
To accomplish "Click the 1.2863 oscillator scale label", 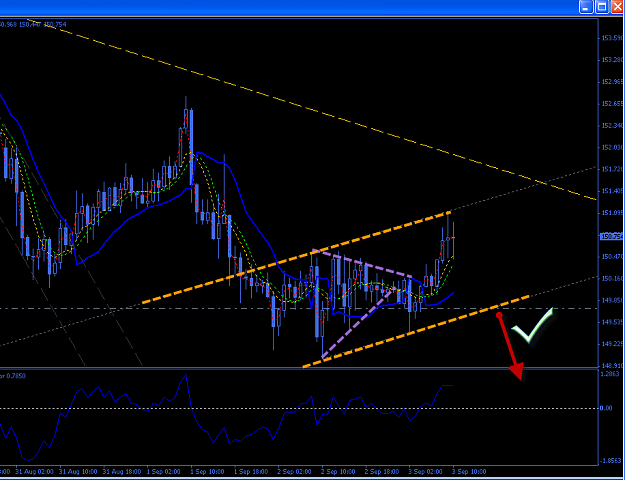I will click(610, 374).
